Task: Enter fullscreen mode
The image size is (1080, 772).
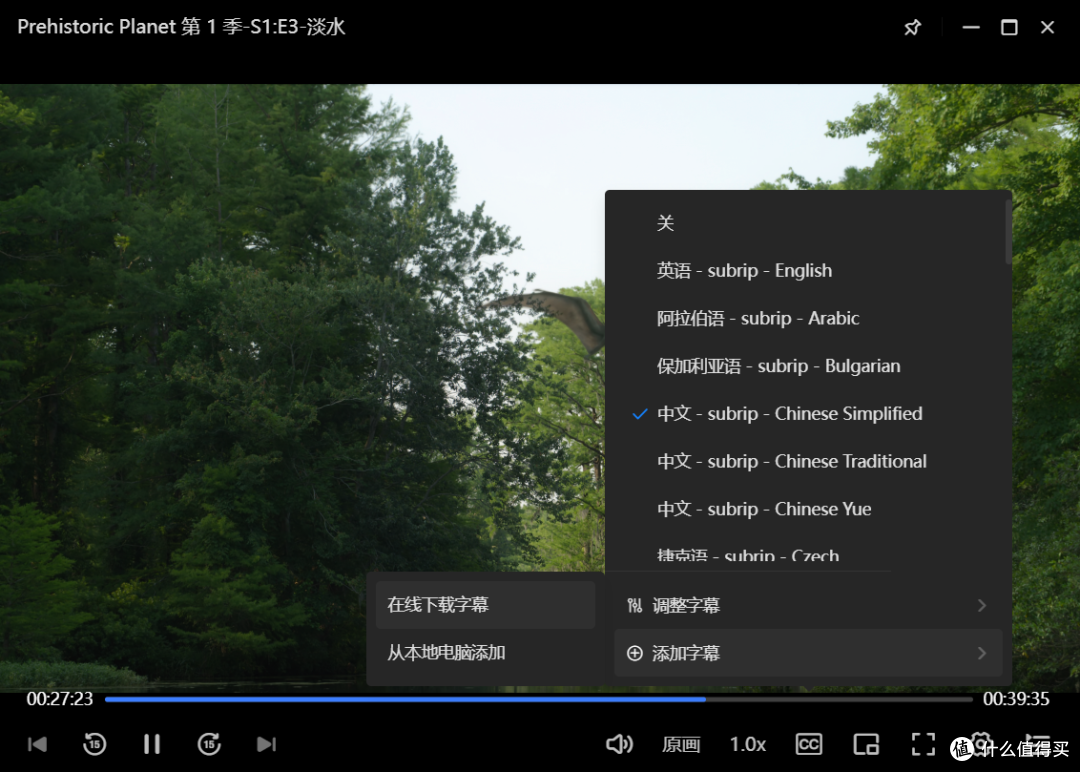Action: (x=923, y=744)
